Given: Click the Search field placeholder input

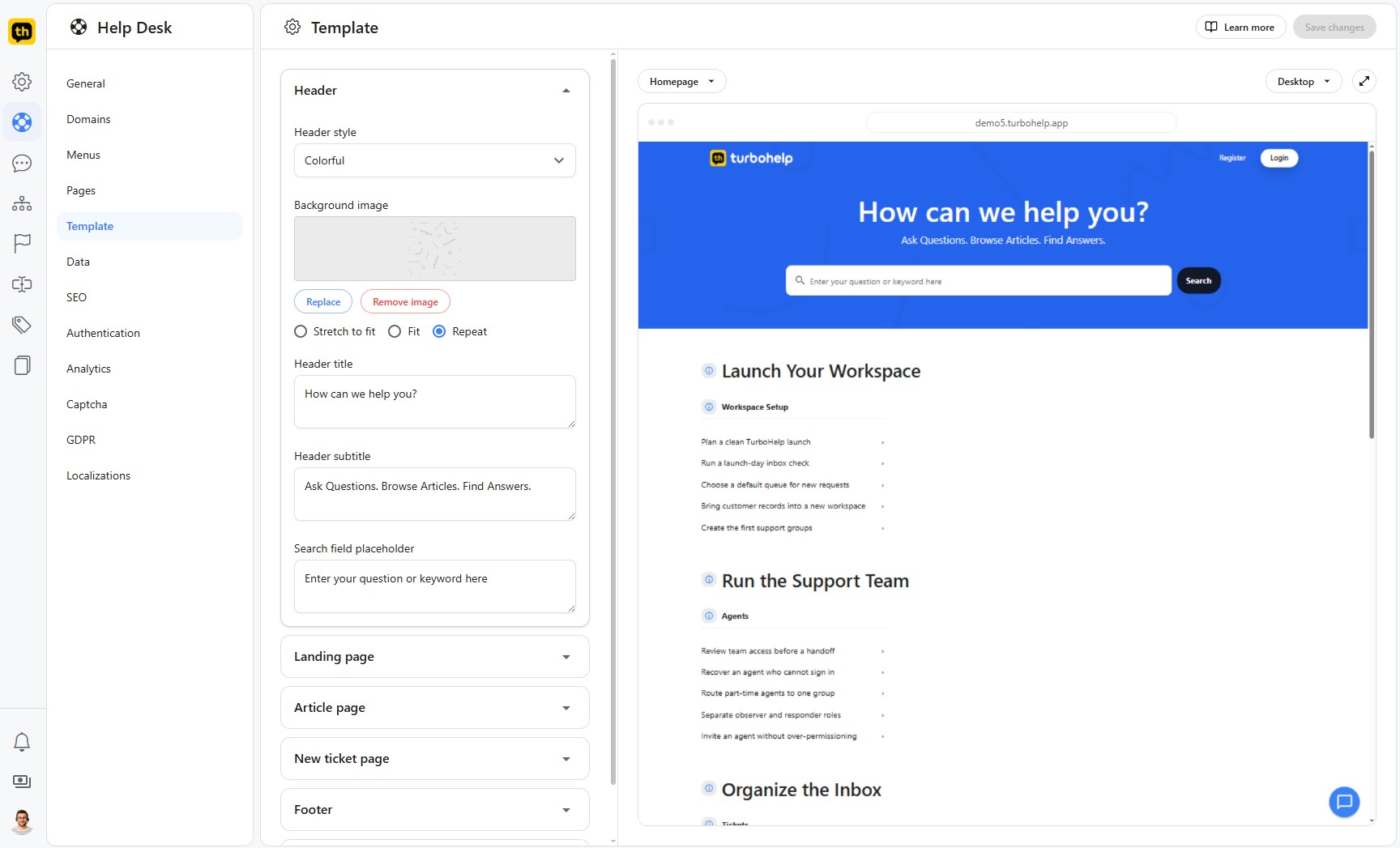Looking at the screenshot, I should [x=435, y=586].
